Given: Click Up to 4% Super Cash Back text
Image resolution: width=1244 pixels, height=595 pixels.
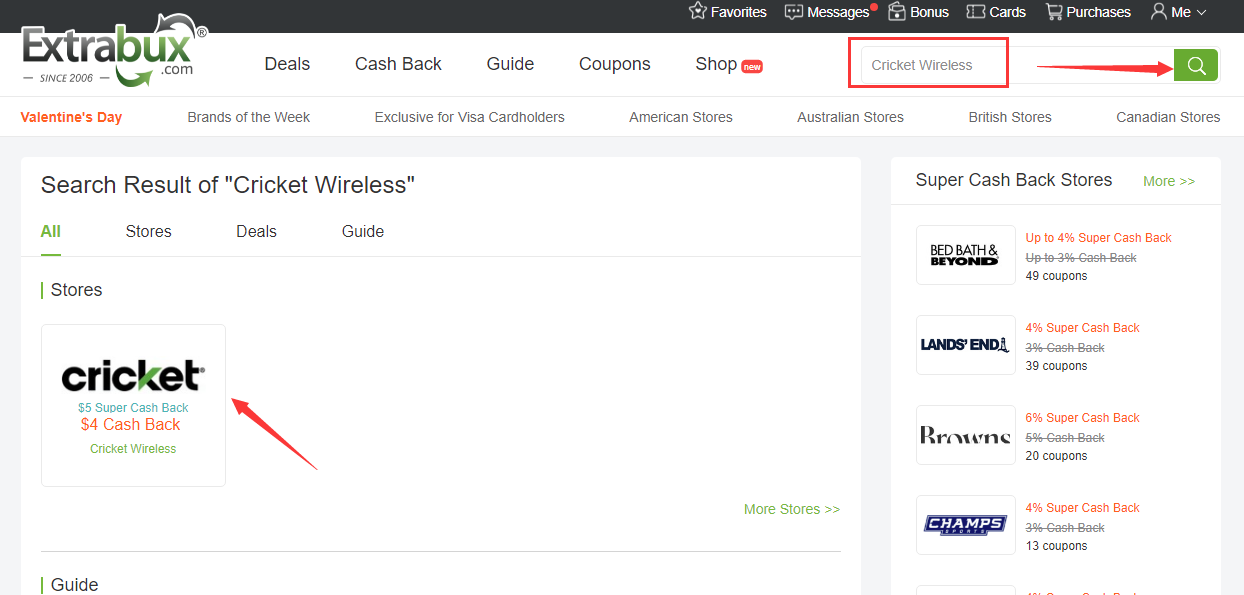Looking at the screenshot, I should [x=1098, y=238].
